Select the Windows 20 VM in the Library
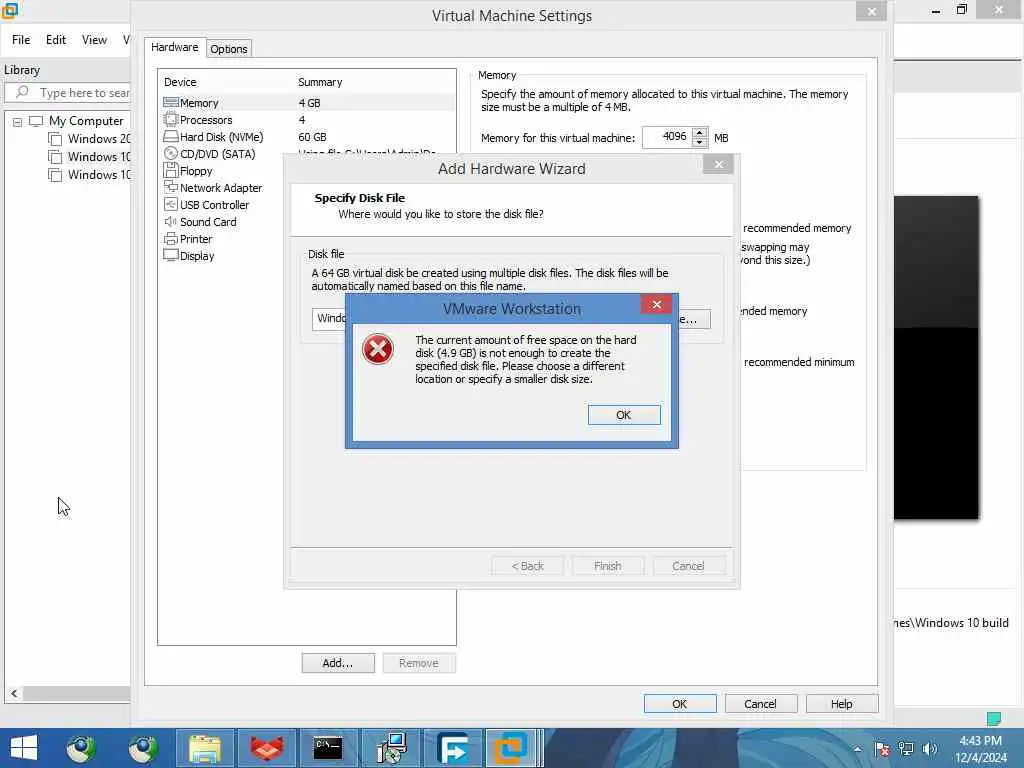The height and width of the screenshot is (768, 1024). point(99,139)
